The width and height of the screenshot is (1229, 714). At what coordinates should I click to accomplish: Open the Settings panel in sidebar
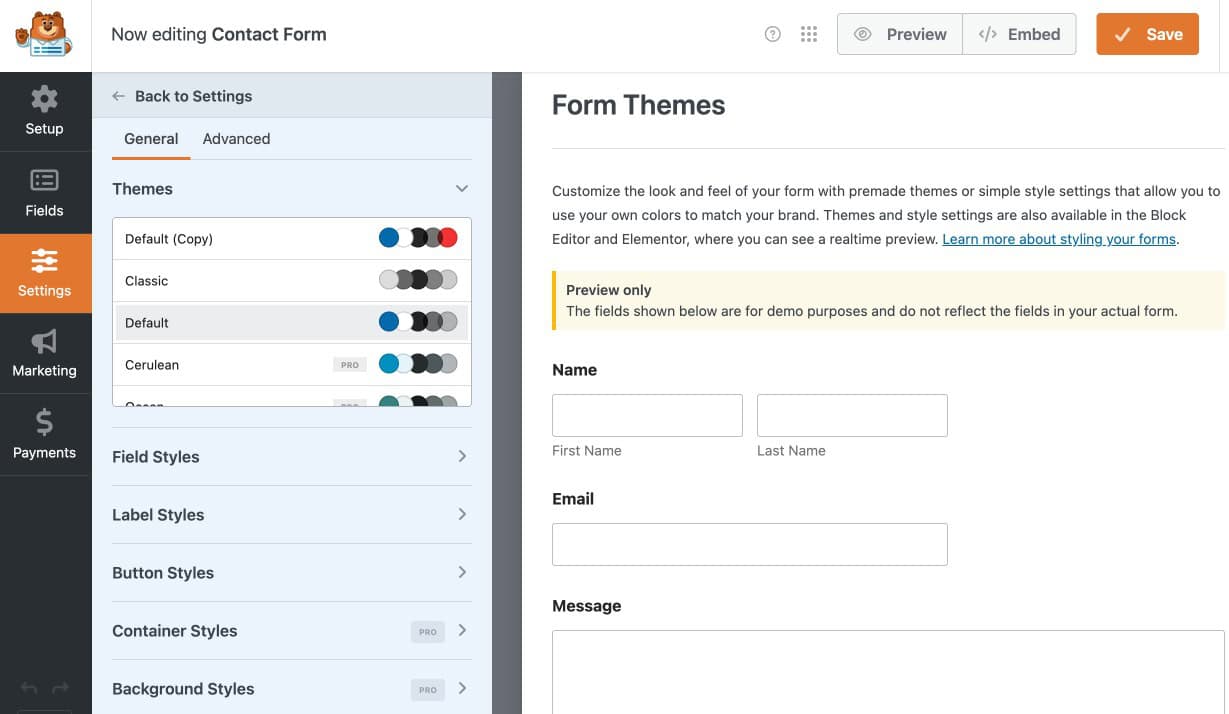[44, 274]
